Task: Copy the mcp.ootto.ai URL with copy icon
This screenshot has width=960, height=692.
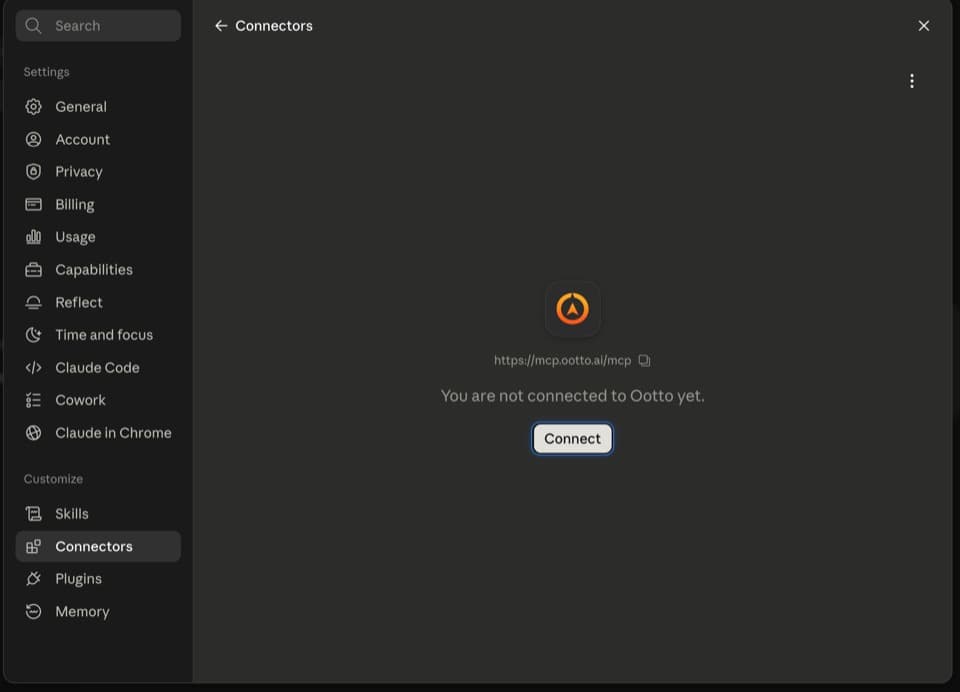Action: point(644,360)
